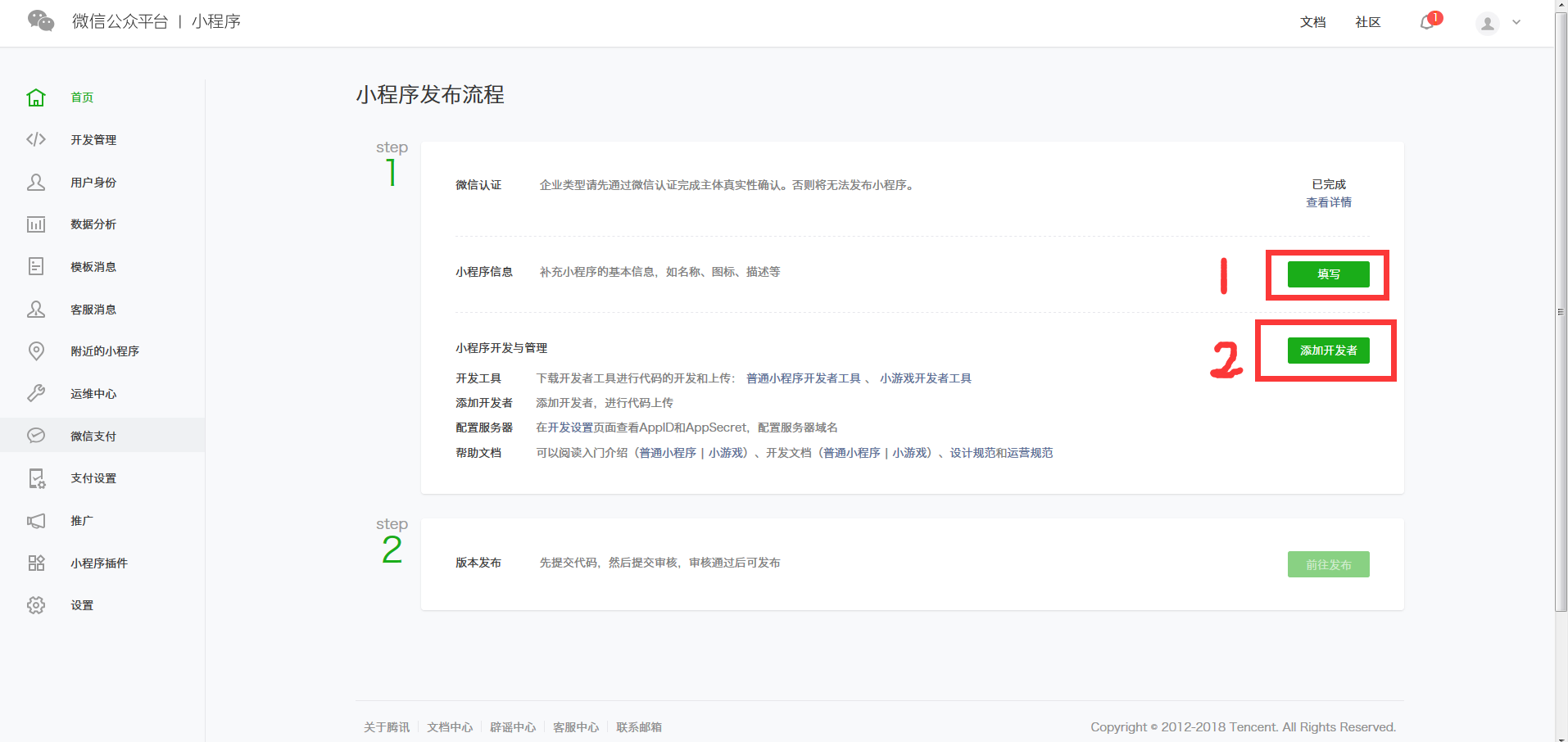Click the user avatar icon
Image resolution: width=1568 pixels, height=742 pixels.
coord(1488,23)
